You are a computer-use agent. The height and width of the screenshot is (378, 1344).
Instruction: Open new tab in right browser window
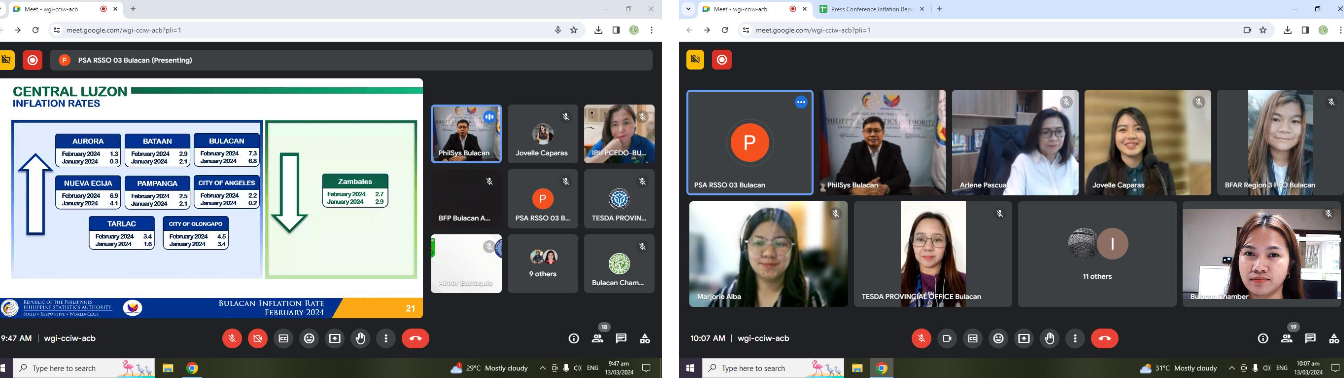point(939,8)
